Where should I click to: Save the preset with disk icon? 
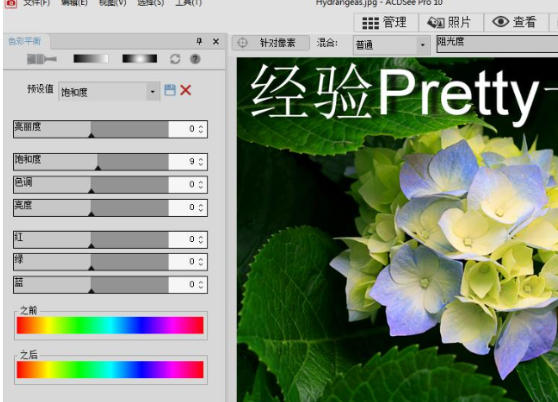(x=170, y=90)
